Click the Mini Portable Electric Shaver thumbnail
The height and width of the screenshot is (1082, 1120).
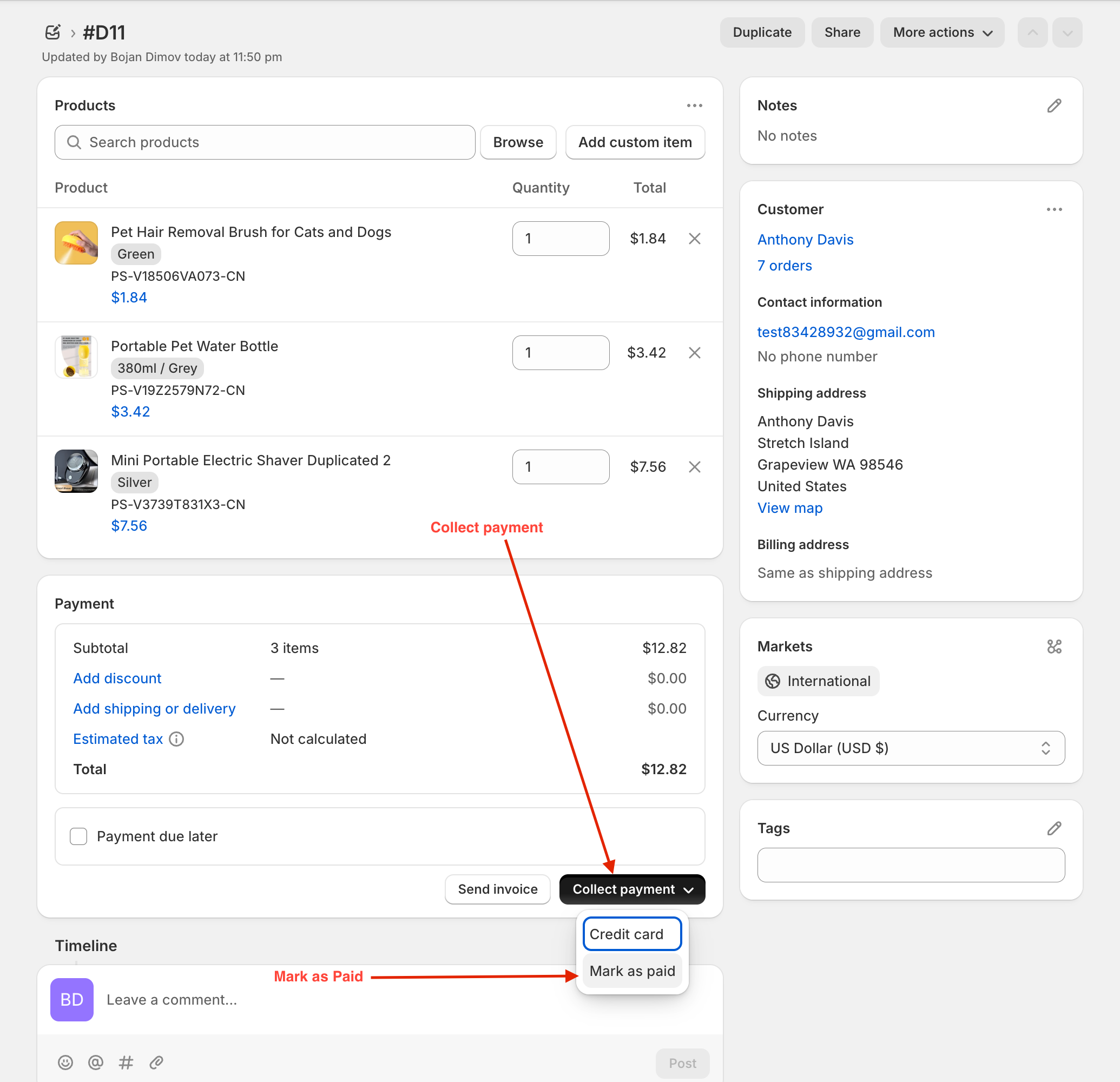click(76, 471)
